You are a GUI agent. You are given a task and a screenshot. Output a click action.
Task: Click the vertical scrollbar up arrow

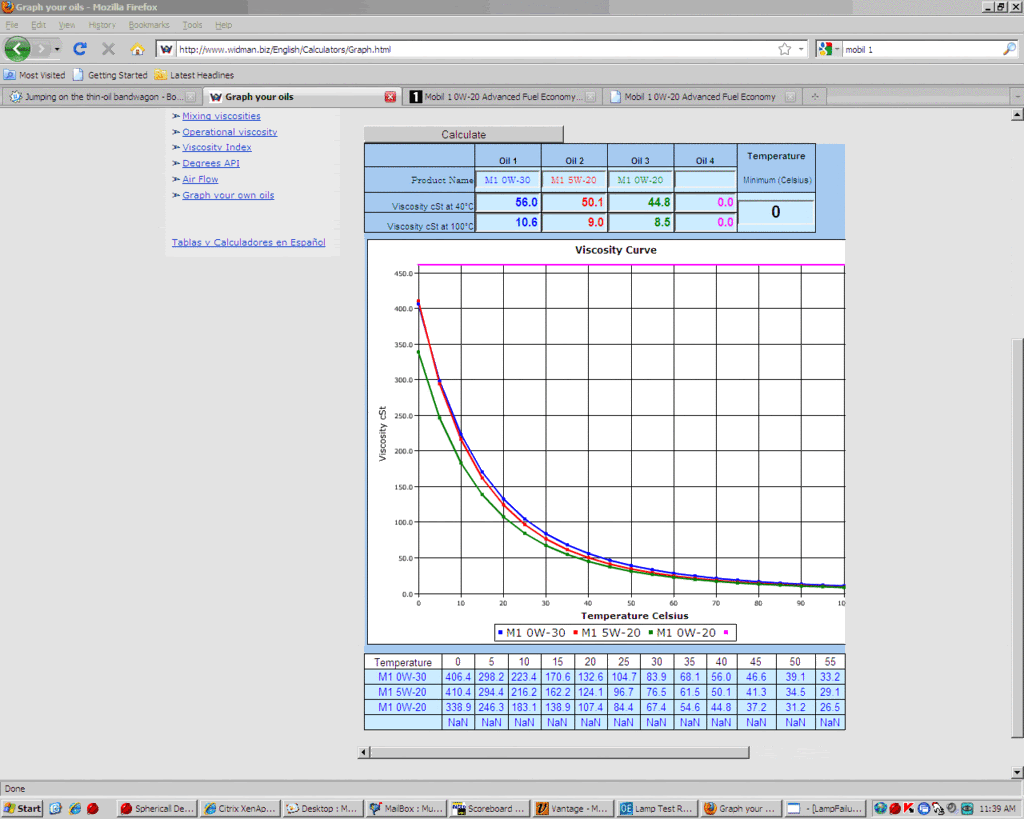click(1017, 115)
